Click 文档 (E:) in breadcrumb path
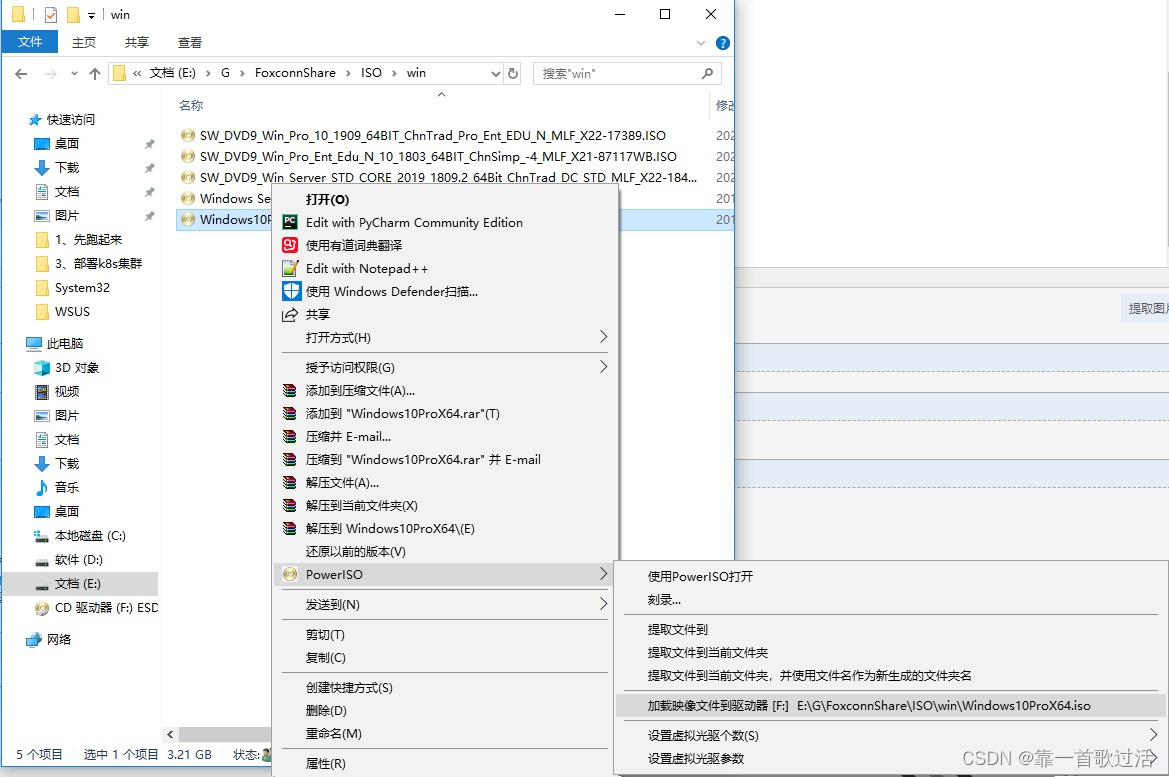Viewport: 1169px width, 777px height. [173, 73]
